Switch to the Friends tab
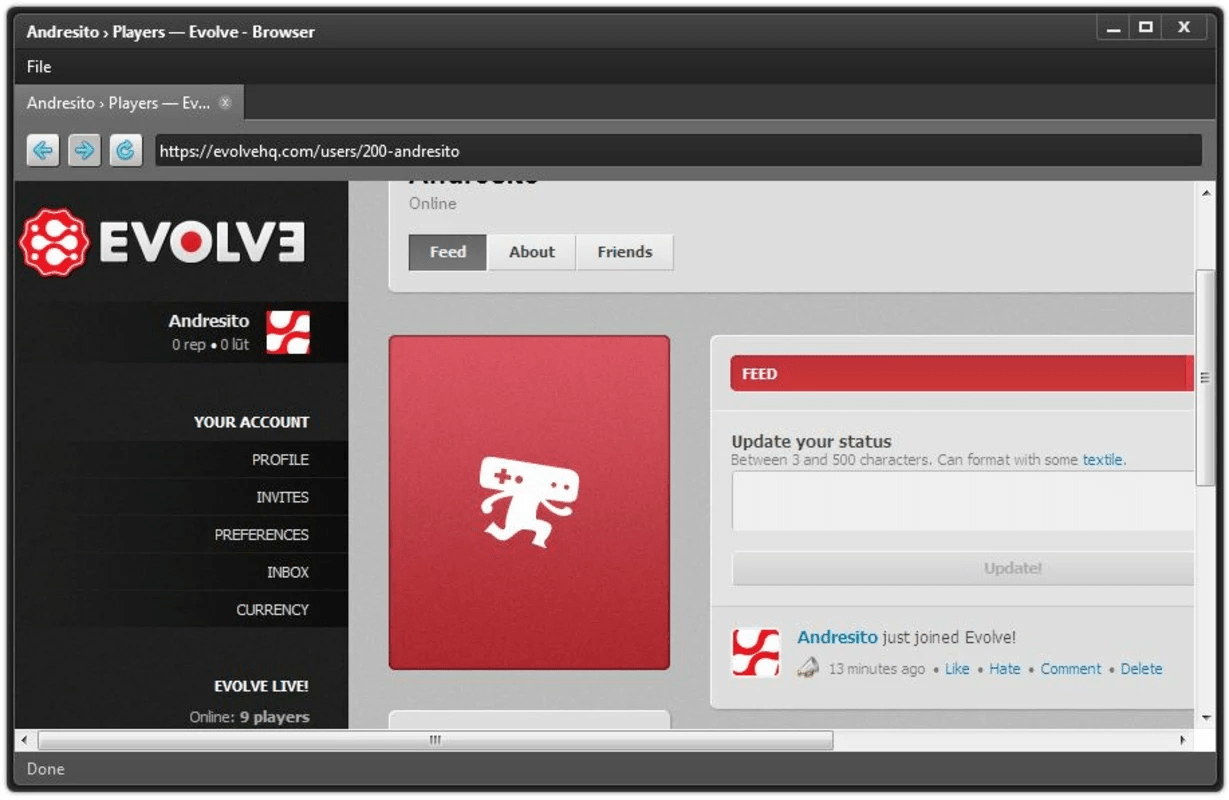Image resolution: width=1229 pixels, height=800 pixels. pyautogui.click(x=625, y=252)
